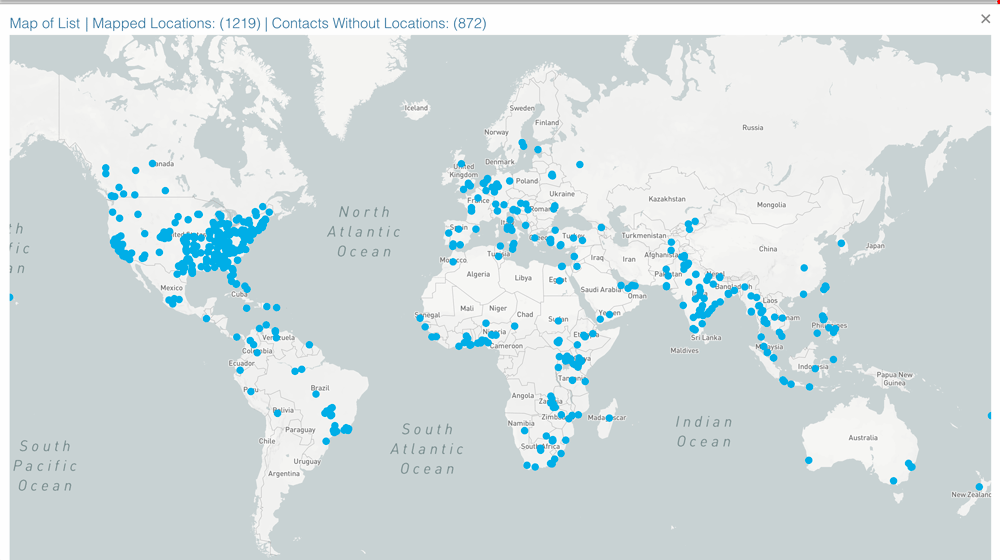
Task: Click the Map of List header title
Action: (x=45, y=24)
